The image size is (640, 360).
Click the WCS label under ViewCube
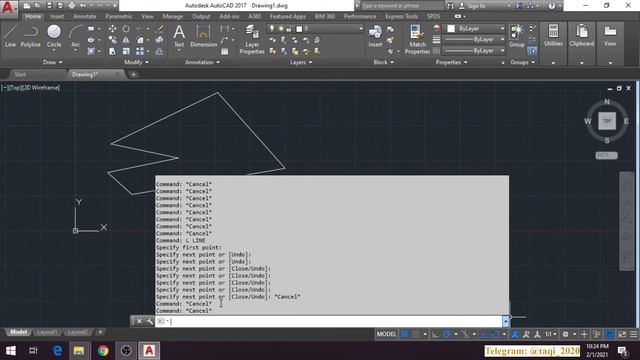click(x=607, y=156)
